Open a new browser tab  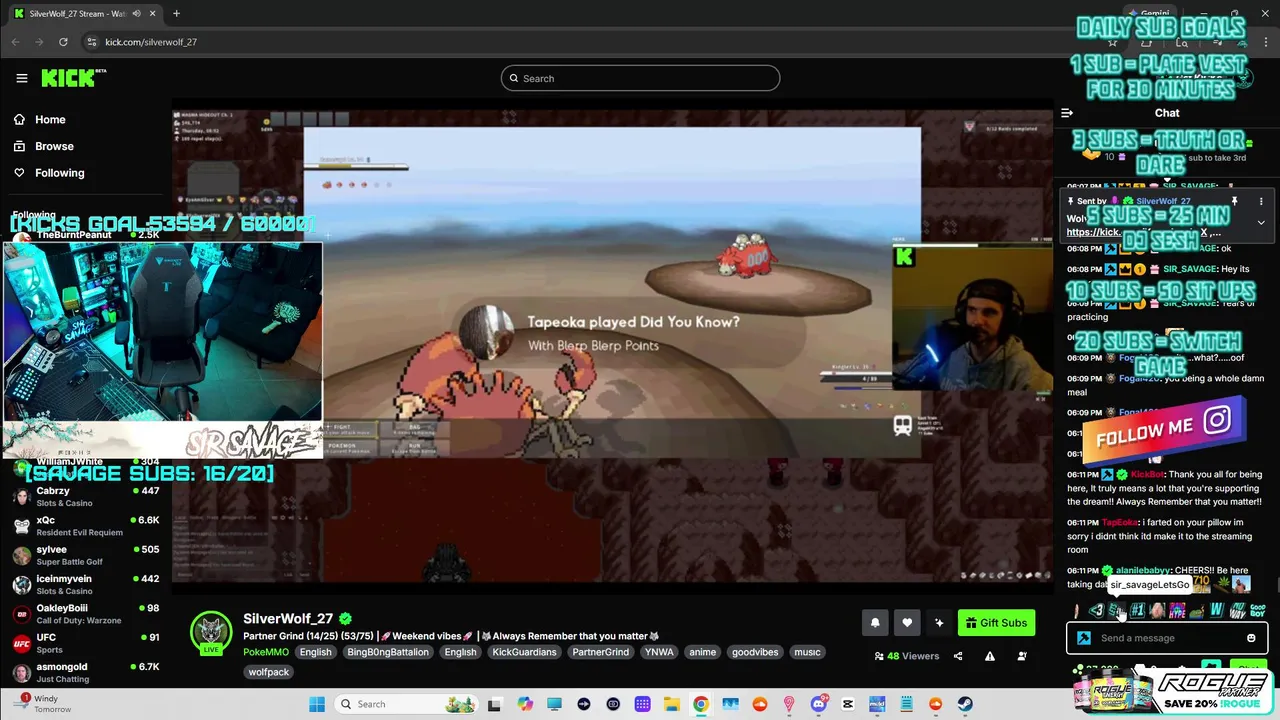[176, 14]
